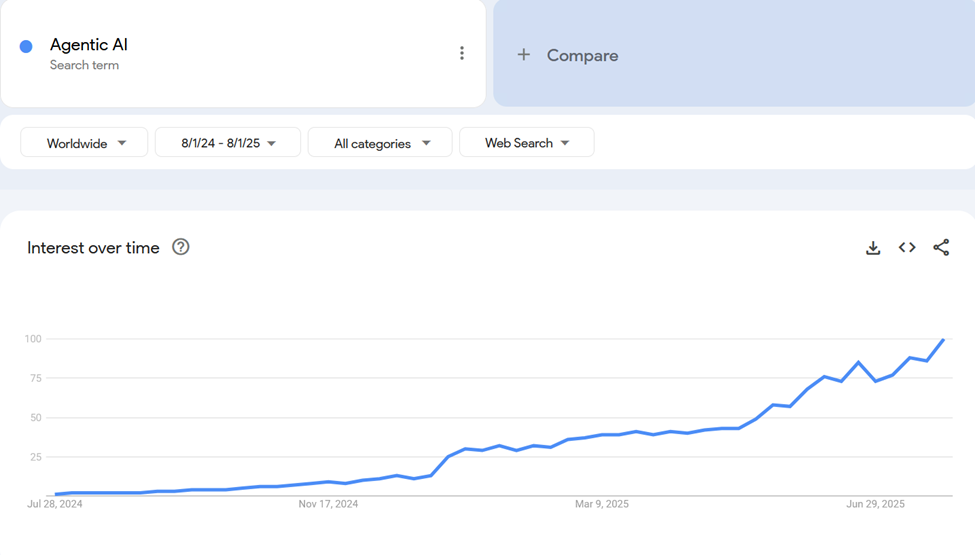Click the Compare label text
The width and height of the screenshot is (975, 555).
[x=582, y=56]
